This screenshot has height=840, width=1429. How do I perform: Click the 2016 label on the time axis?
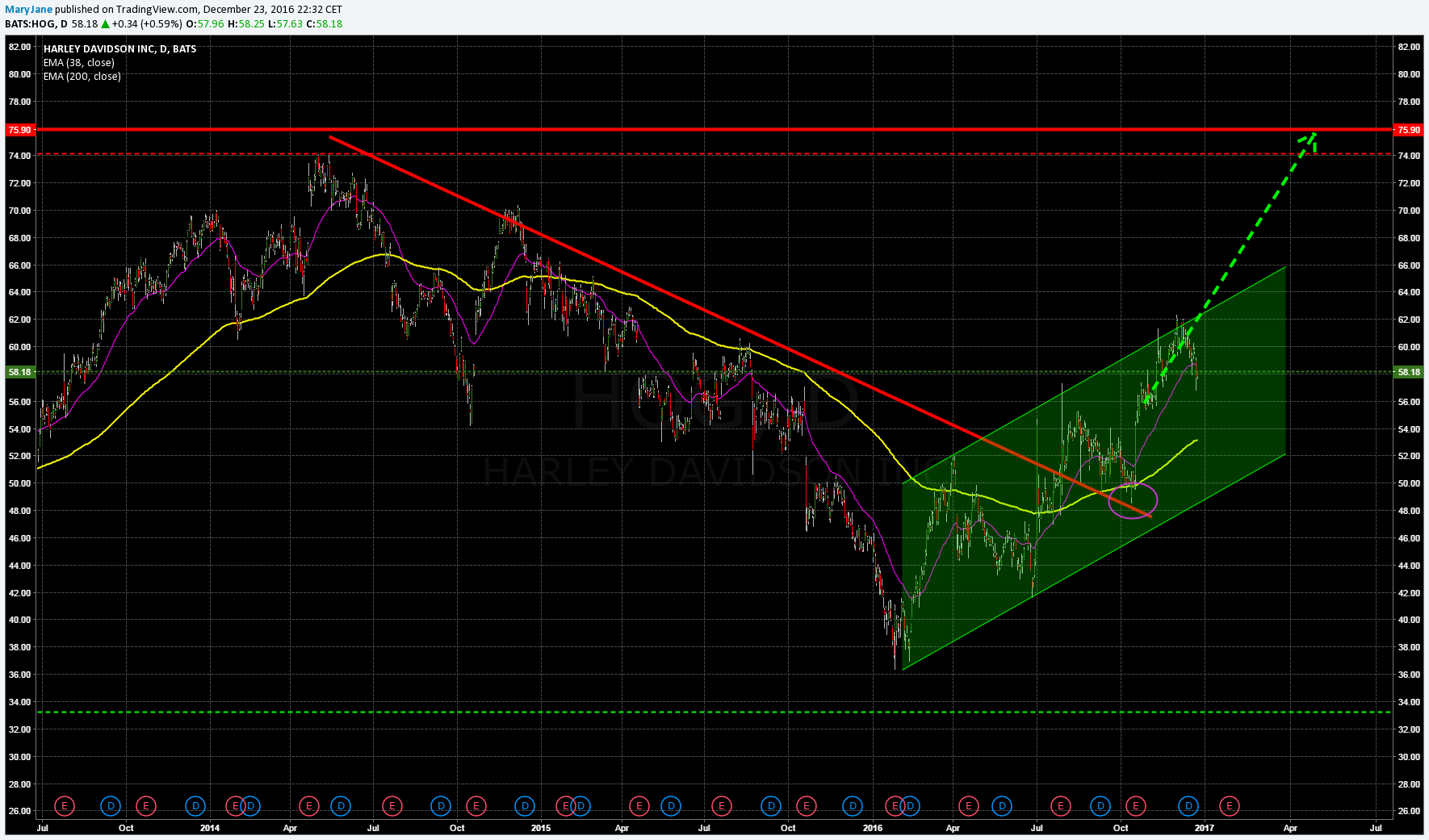click(x=873, y=828)
